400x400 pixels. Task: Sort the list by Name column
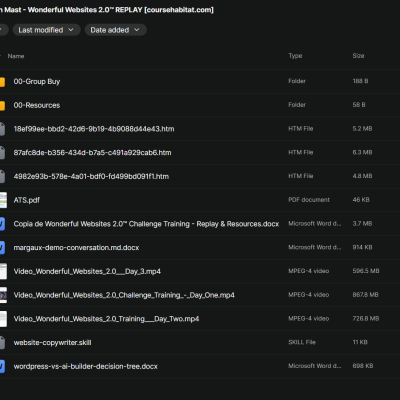click(x=16, y=56)
